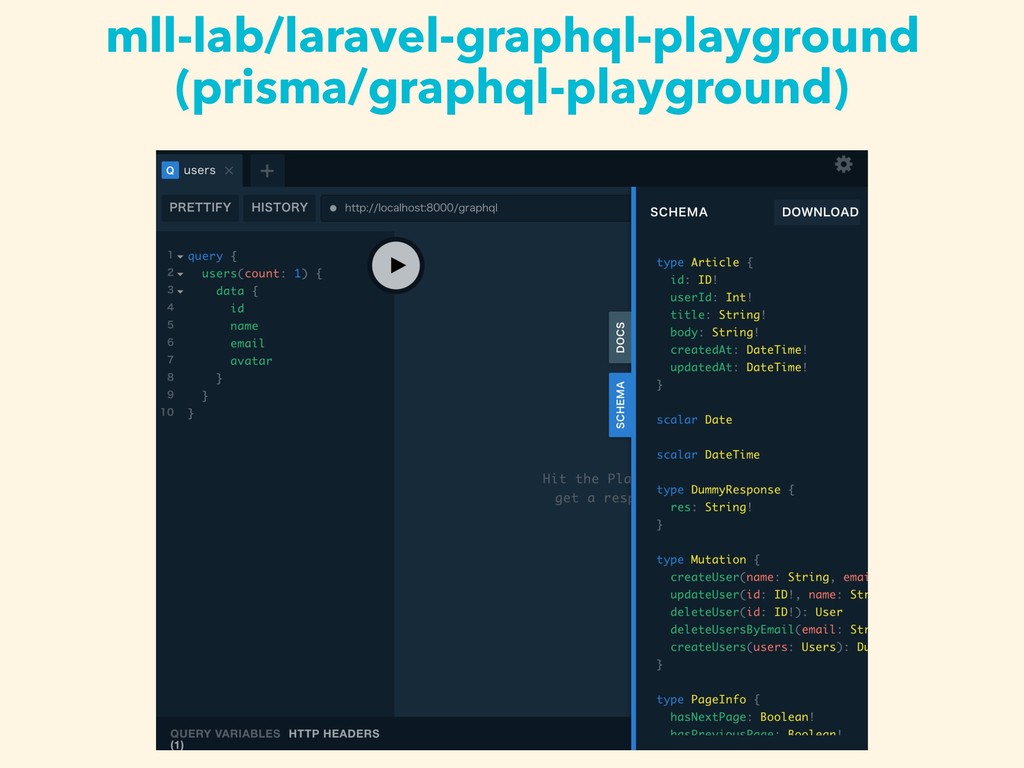Select the users query tab

pyautogui.click(x=200, y=170)
